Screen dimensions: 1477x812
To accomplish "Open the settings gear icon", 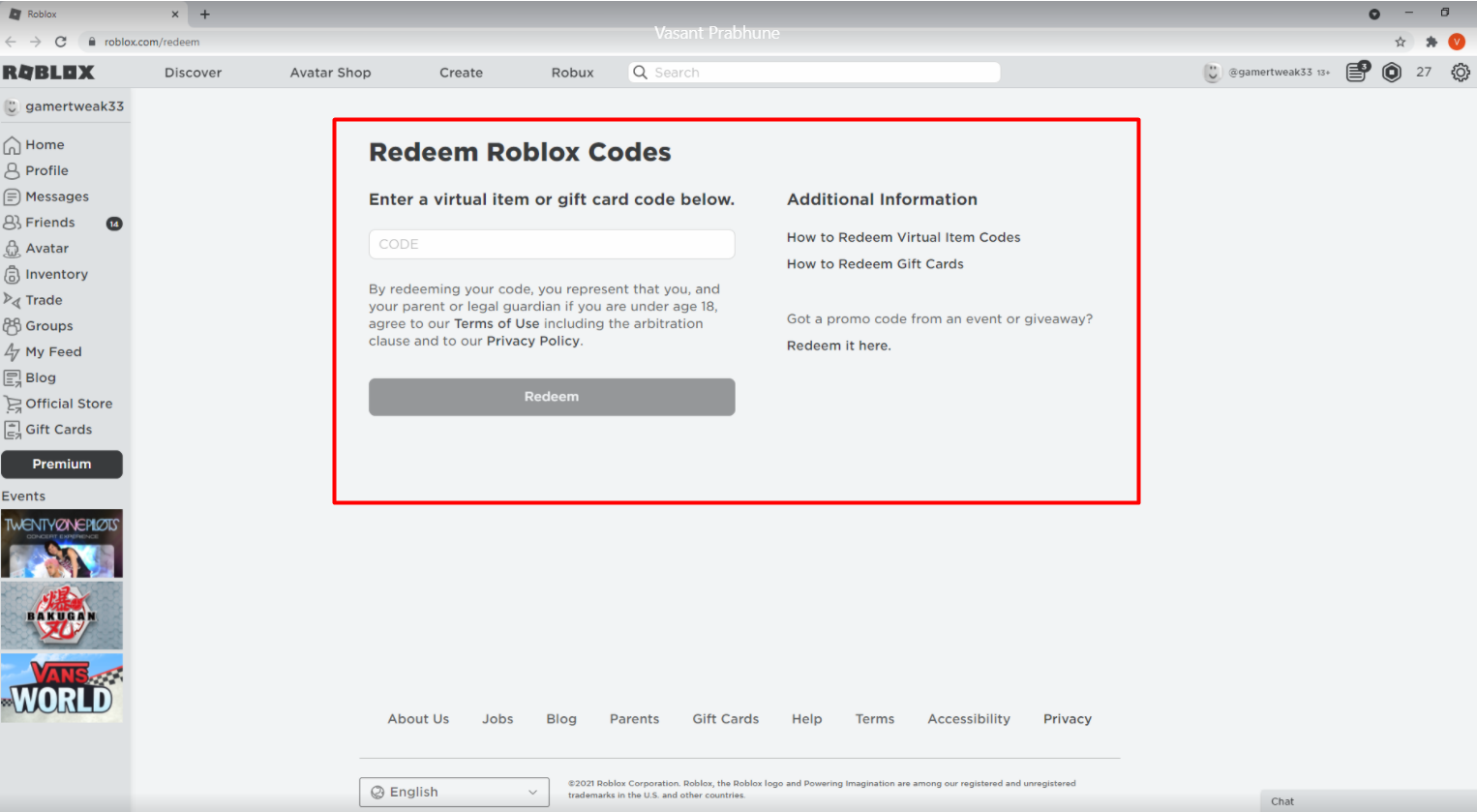I will coord(1461,73).
